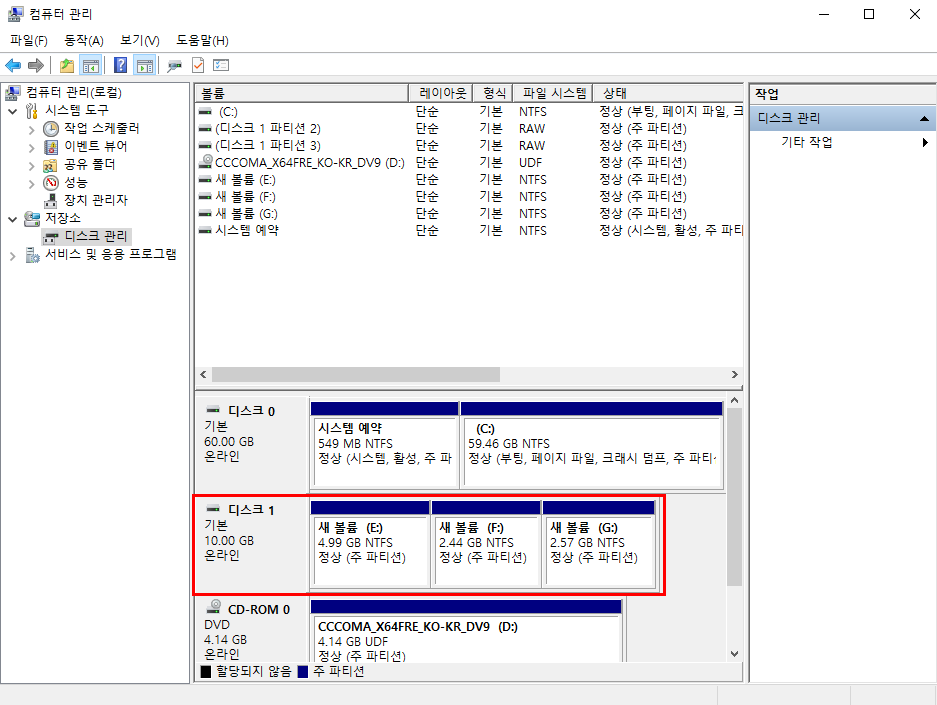937x705 pixels.
Task: Click the Up one level folder icon
Action: [x=67, y=65]
